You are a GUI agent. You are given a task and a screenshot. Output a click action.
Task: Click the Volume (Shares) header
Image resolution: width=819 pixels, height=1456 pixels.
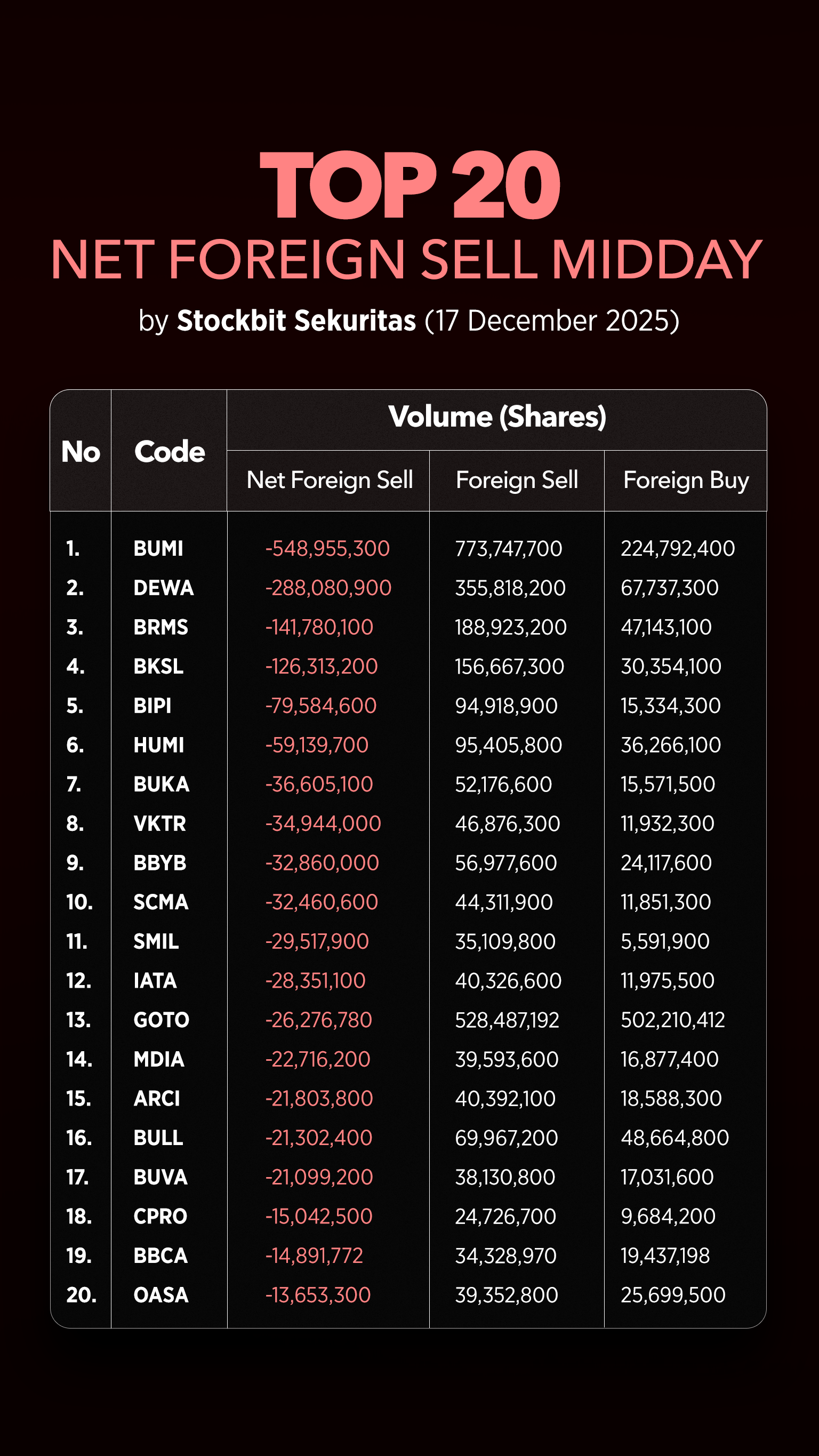tap(497, 417)
